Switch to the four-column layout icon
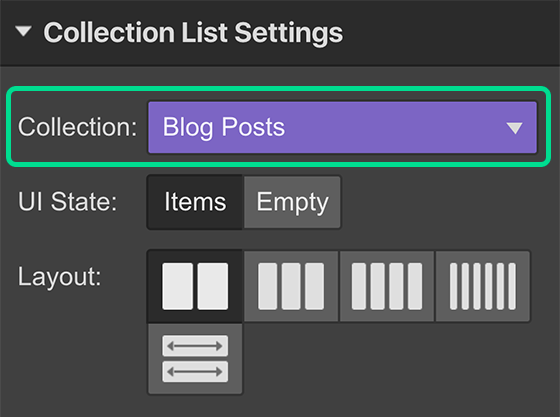This screenshot has height=417, width=560. (x=387, y=286)
